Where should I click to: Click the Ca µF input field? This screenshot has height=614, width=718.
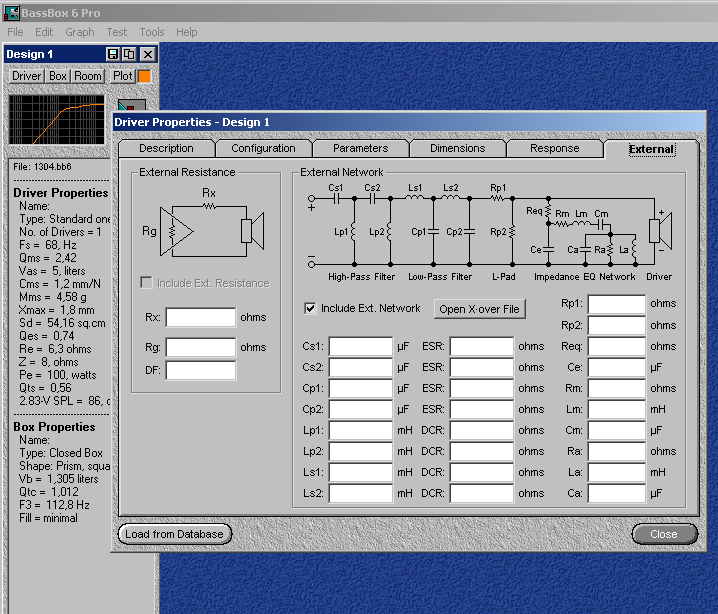point(617,494)
